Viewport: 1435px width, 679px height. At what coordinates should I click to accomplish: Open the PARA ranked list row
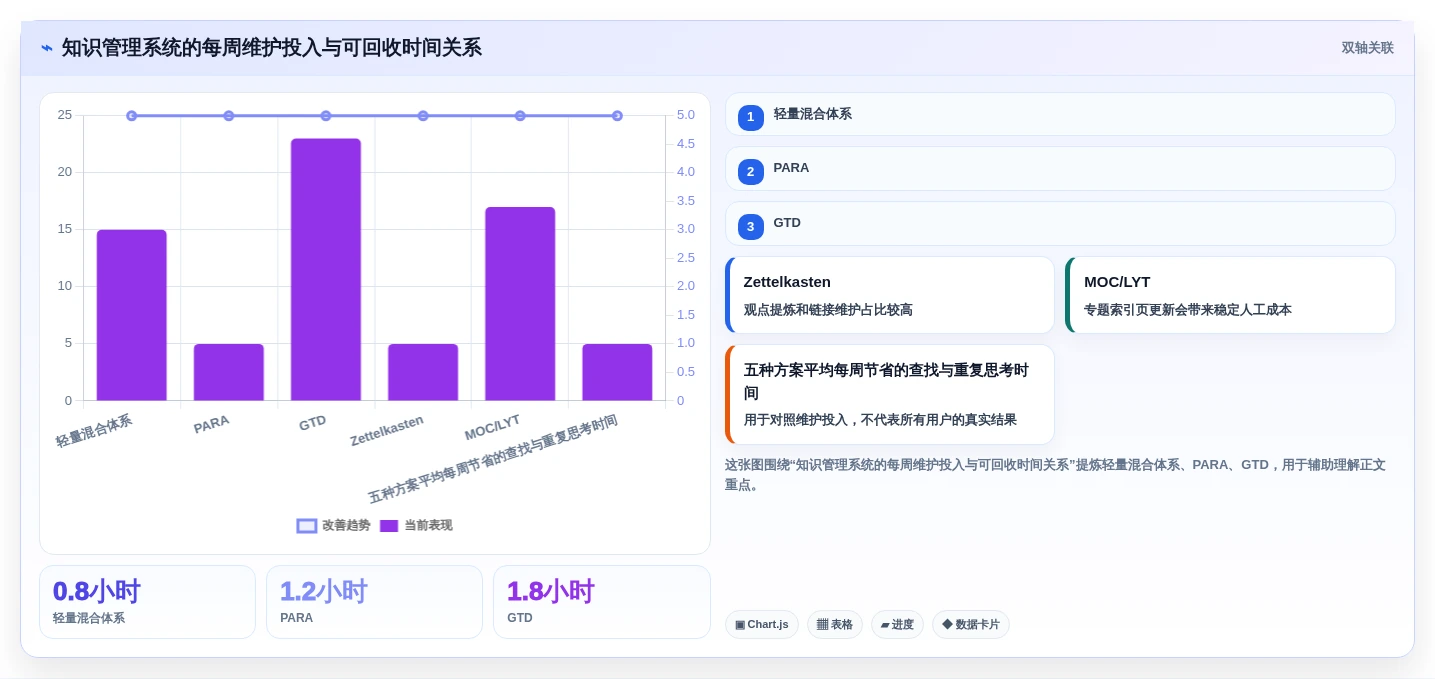tap(1060, 169)
